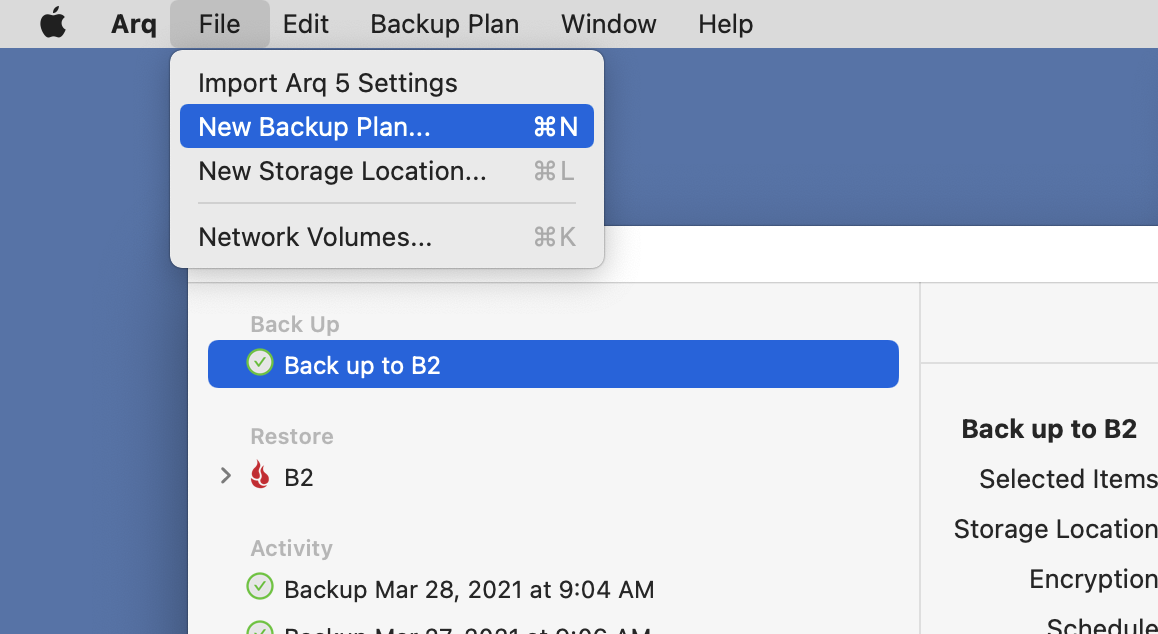1158x634 pixels.
Task: Open the Backup Mar 28, 2021 activity entry
Action: 469,589
